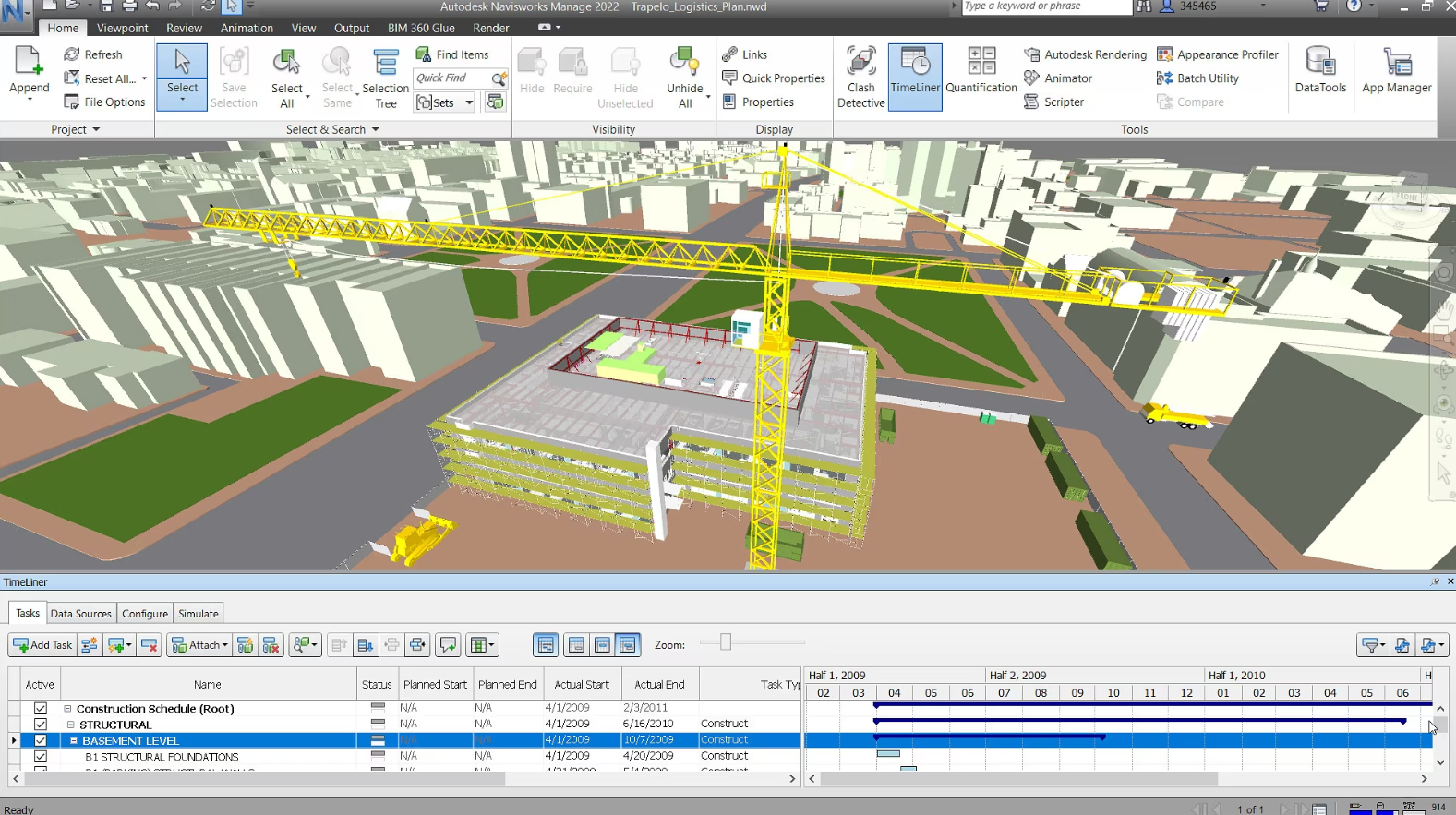Open the Properties window
Screen dimensions: 1456x815
click(758, 102)
